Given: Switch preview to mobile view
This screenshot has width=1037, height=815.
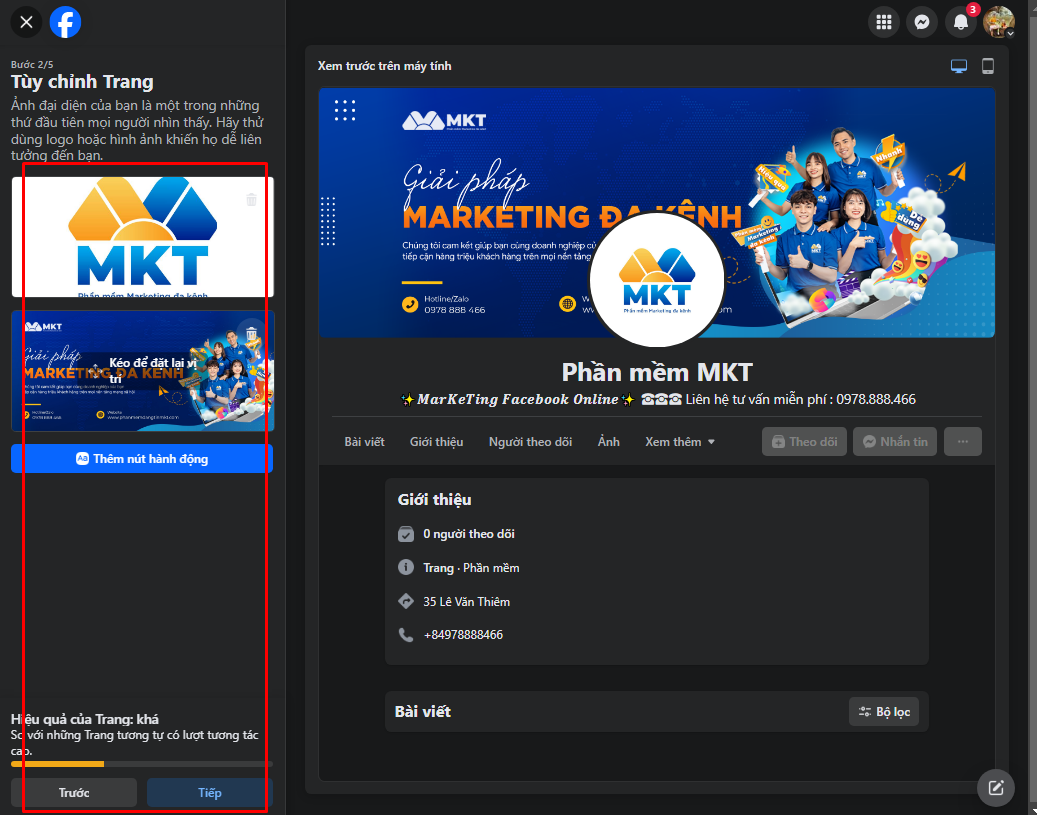Looking at the screenshot, I should 988,66.
